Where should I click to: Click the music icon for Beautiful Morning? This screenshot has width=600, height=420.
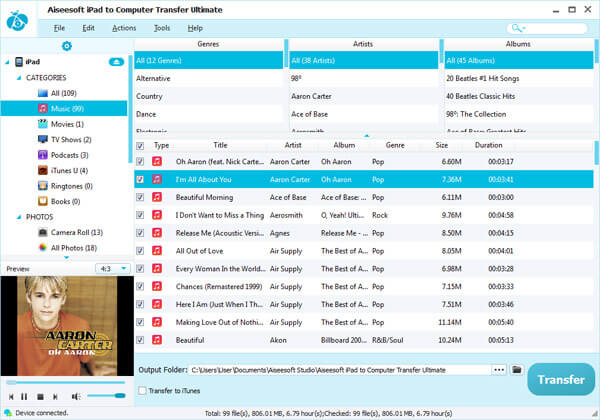coord(157,197)
